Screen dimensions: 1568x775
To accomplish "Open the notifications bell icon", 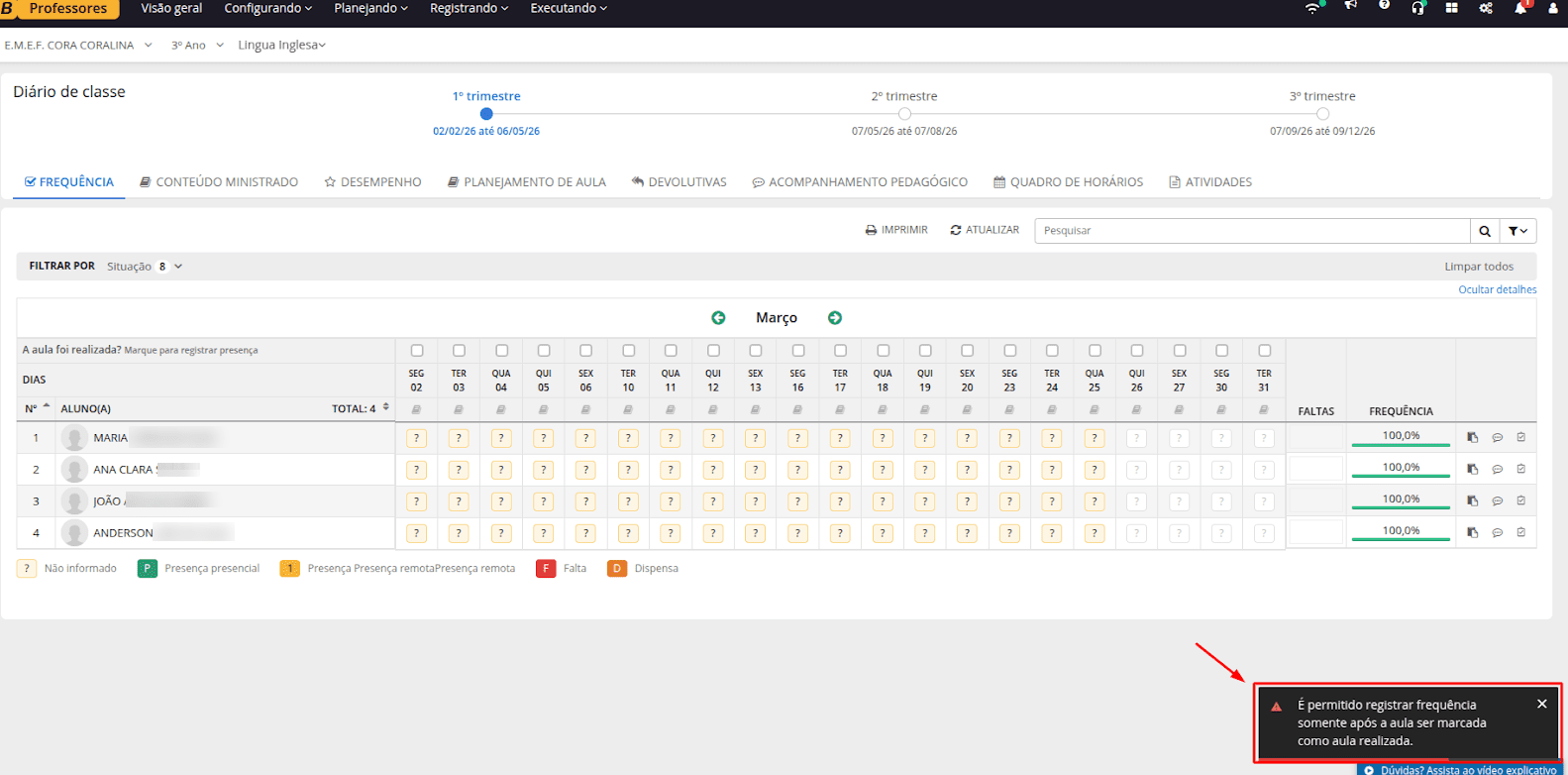I will tap(1519, 8).
